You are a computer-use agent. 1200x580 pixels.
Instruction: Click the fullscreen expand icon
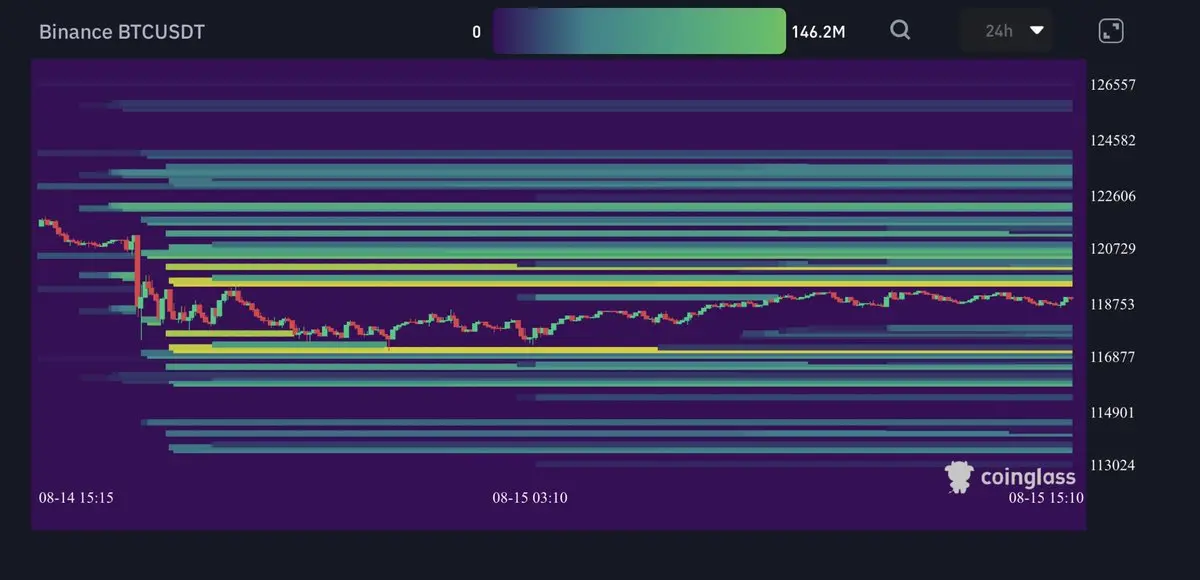(x=1111, y=31)
